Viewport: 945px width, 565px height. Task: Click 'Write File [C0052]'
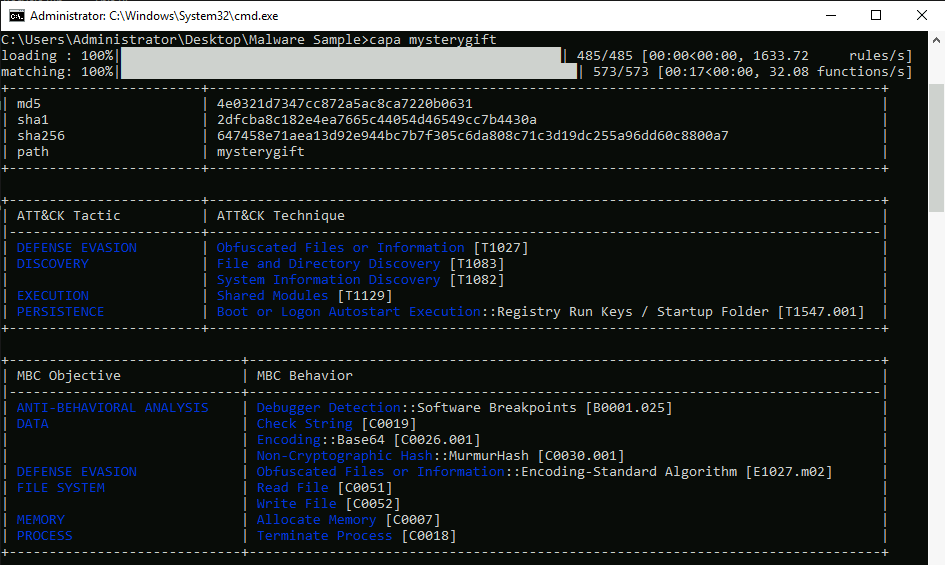coord(328,503)
